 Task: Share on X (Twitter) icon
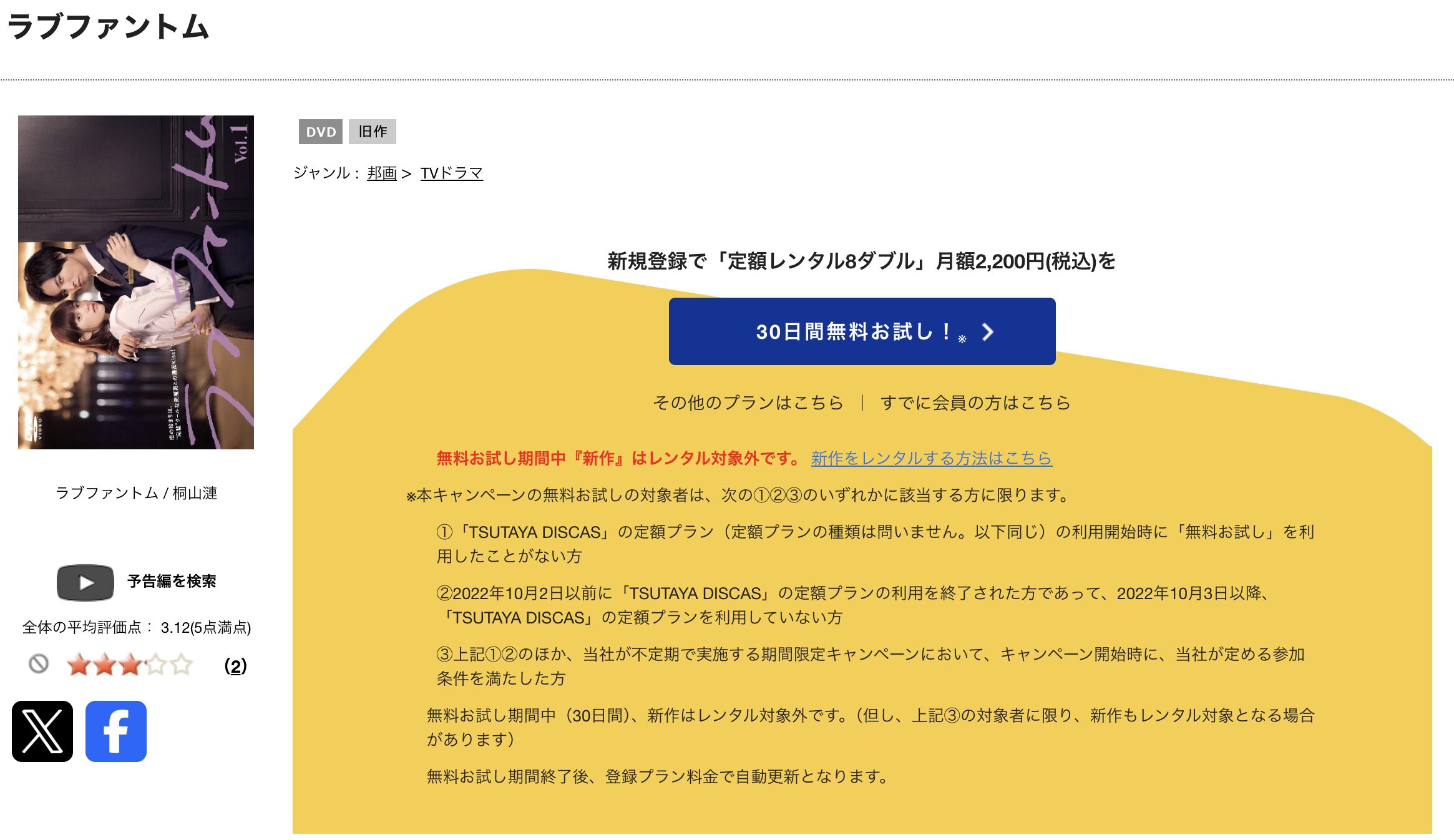click(x=42, y=731)
